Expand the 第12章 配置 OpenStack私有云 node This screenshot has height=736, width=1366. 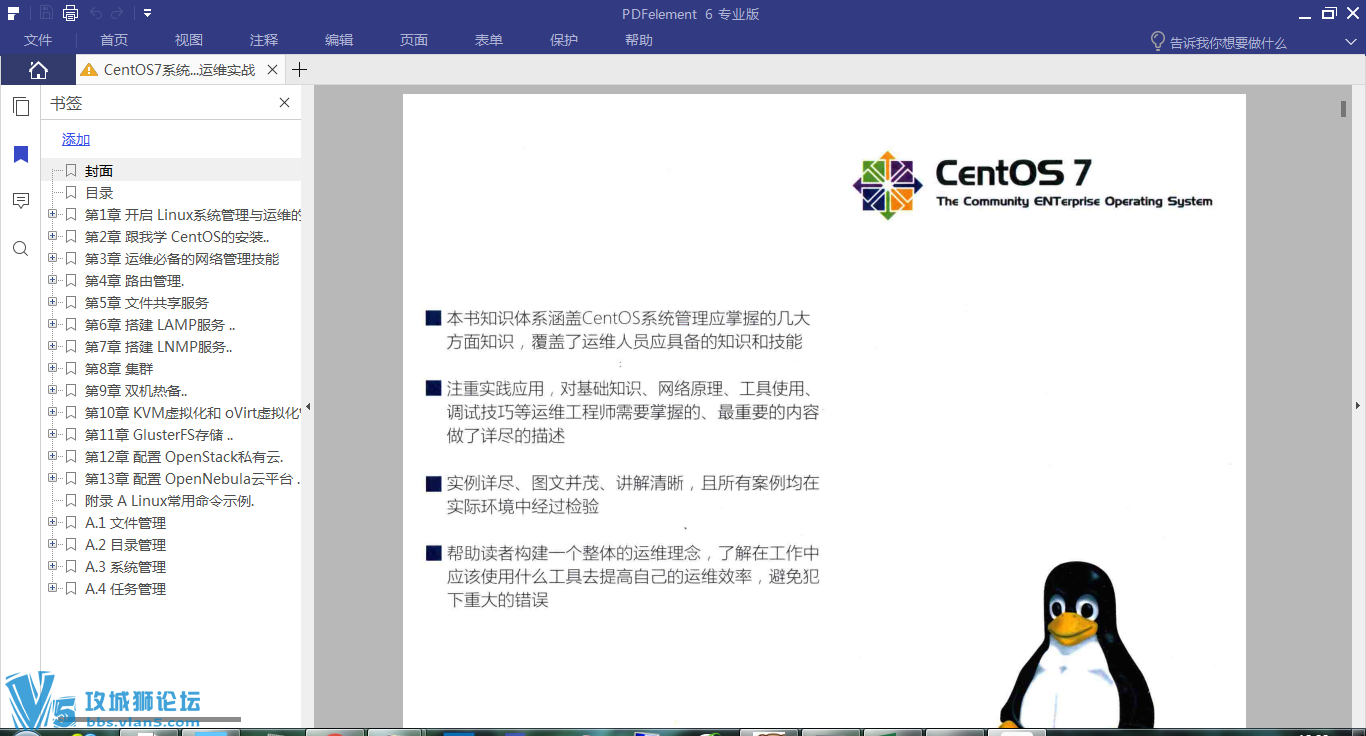click(x=53, y=456)
